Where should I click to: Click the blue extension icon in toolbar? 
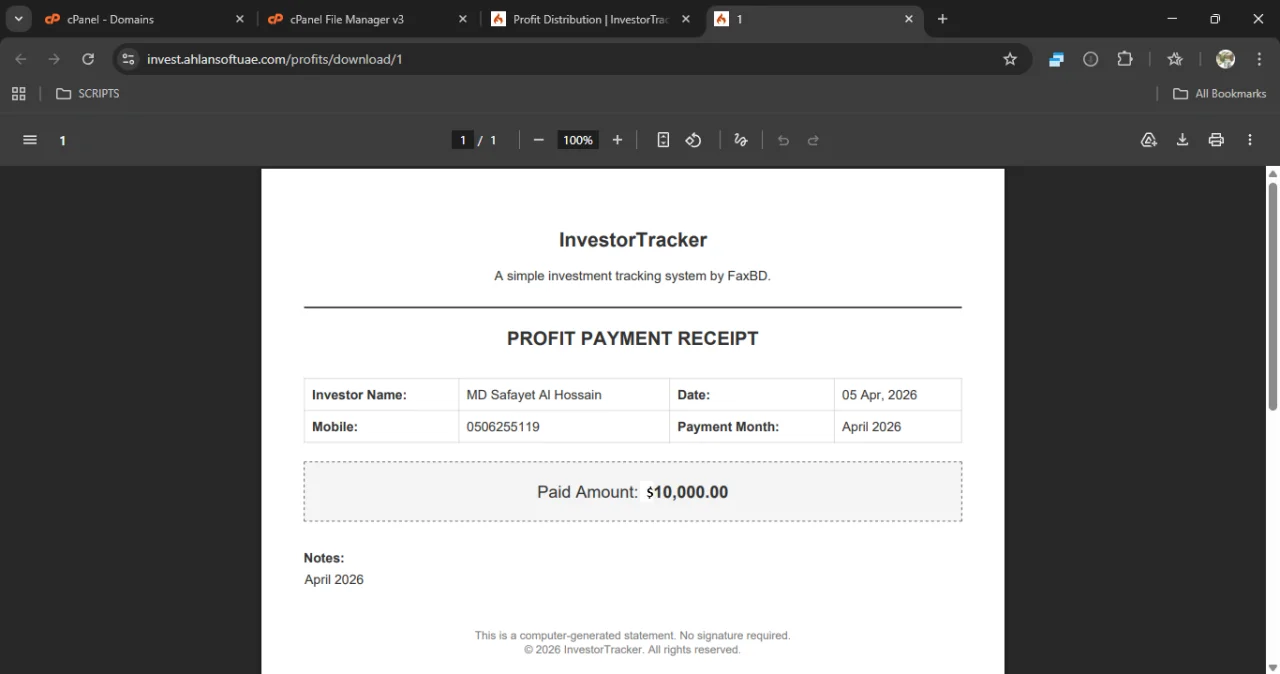(1056, 59)
